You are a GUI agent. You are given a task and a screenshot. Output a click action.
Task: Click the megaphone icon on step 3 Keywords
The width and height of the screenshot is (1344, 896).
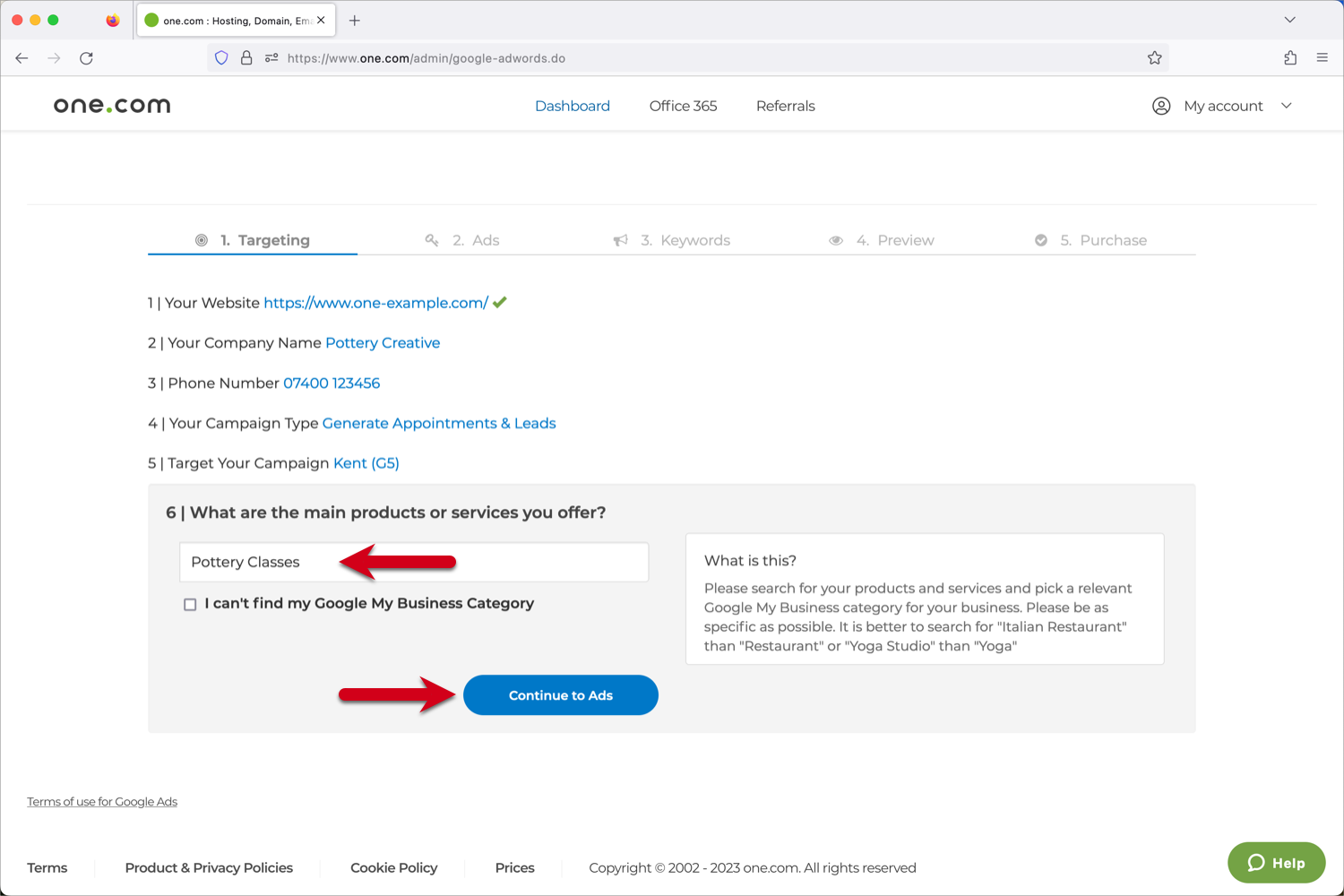[621, 240]
